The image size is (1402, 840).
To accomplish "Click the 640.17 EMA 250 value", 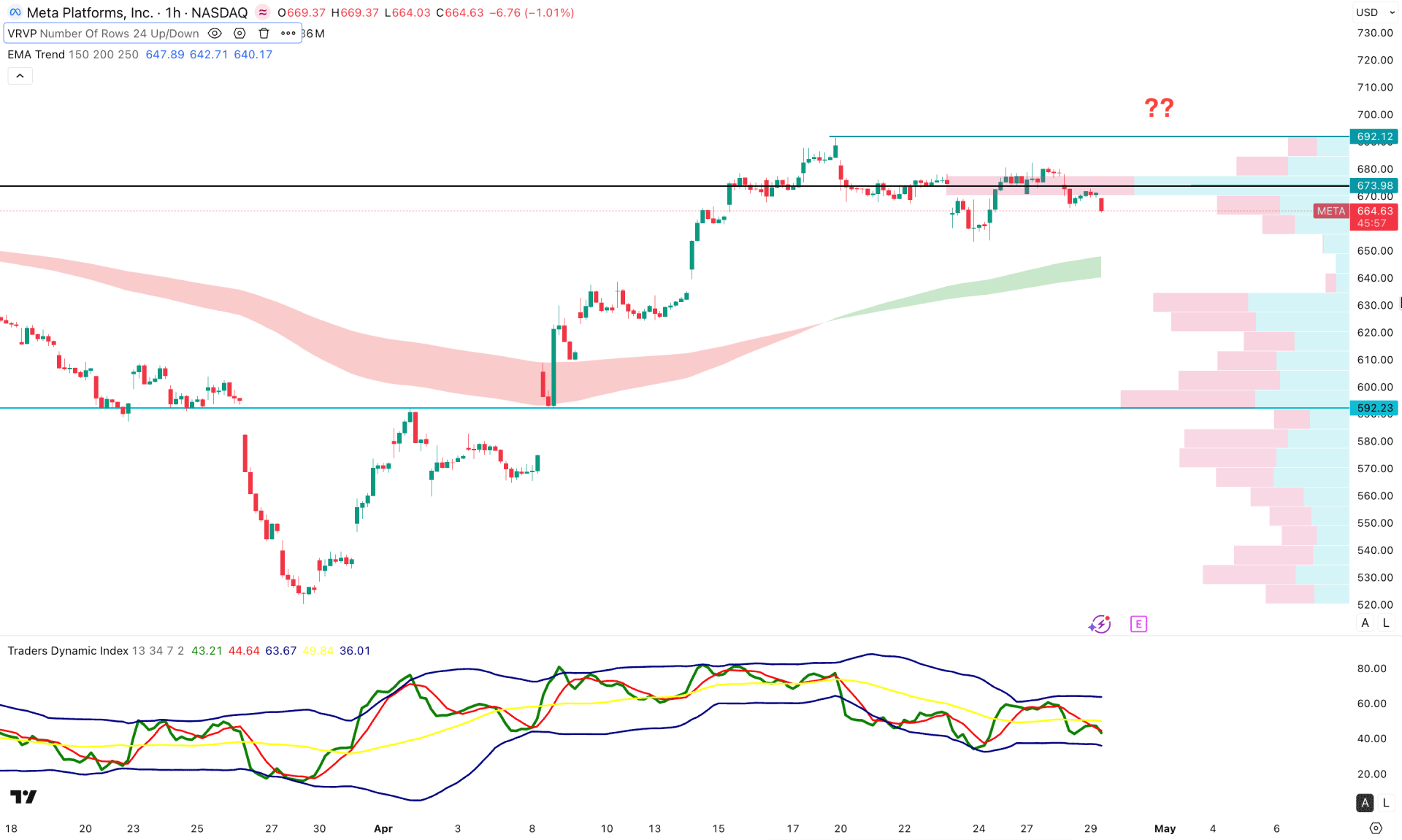I will pos(253,55).
